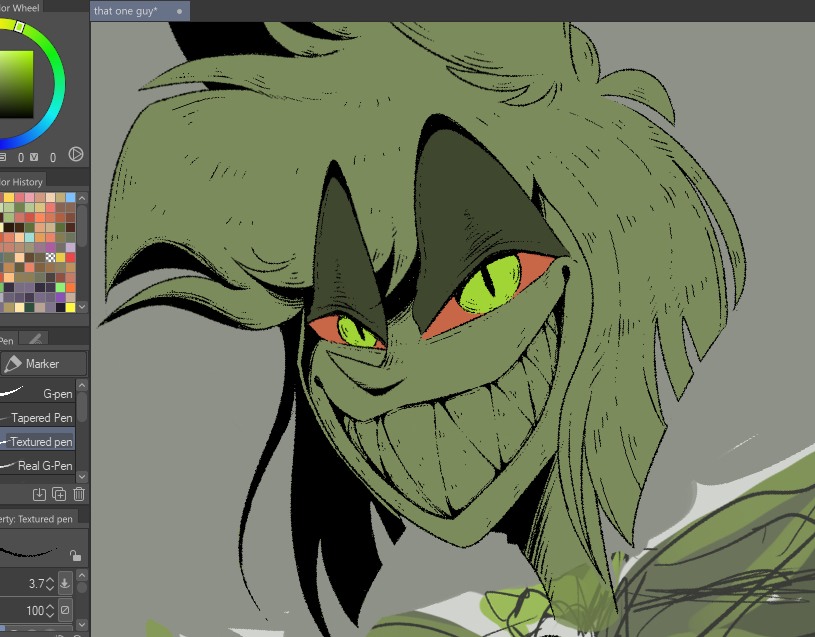Image resolution: width=815 pixels, height=637 pixels.
Task: Click the color space switch arrow icon
Action: tap(75, 154)
